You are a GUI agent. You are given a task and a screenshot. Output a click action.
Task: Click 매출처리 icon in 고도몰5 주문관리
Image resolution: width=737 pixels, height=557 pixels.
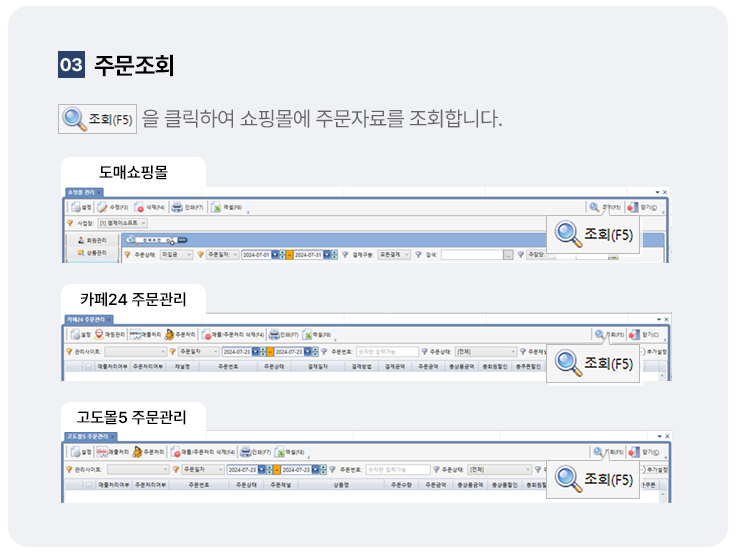pyautogui.click(x=102, y=452)
